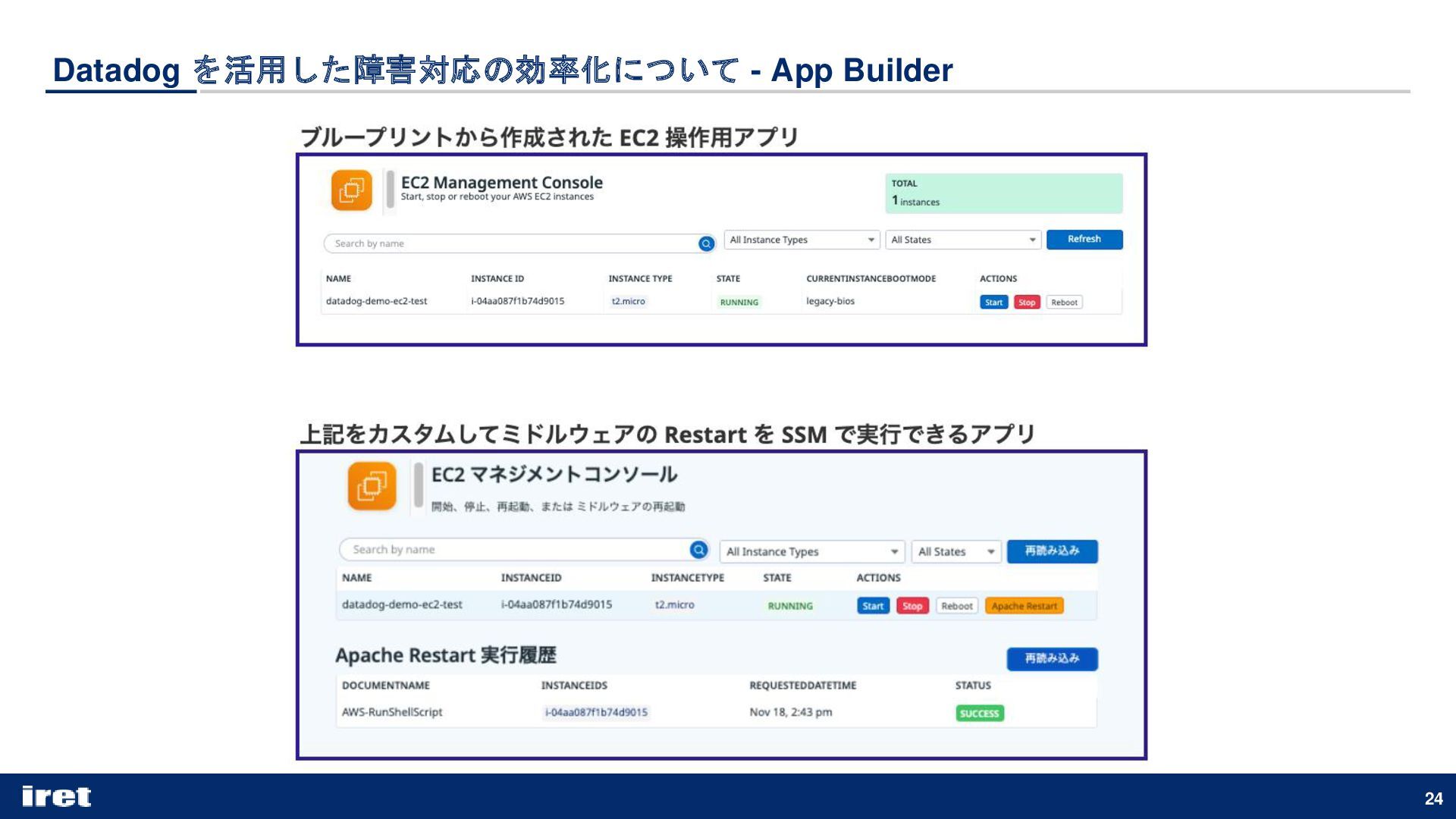Click Start button in upper console row
The height and width of the screenshot is (819, 1456).
pos(993,302)
